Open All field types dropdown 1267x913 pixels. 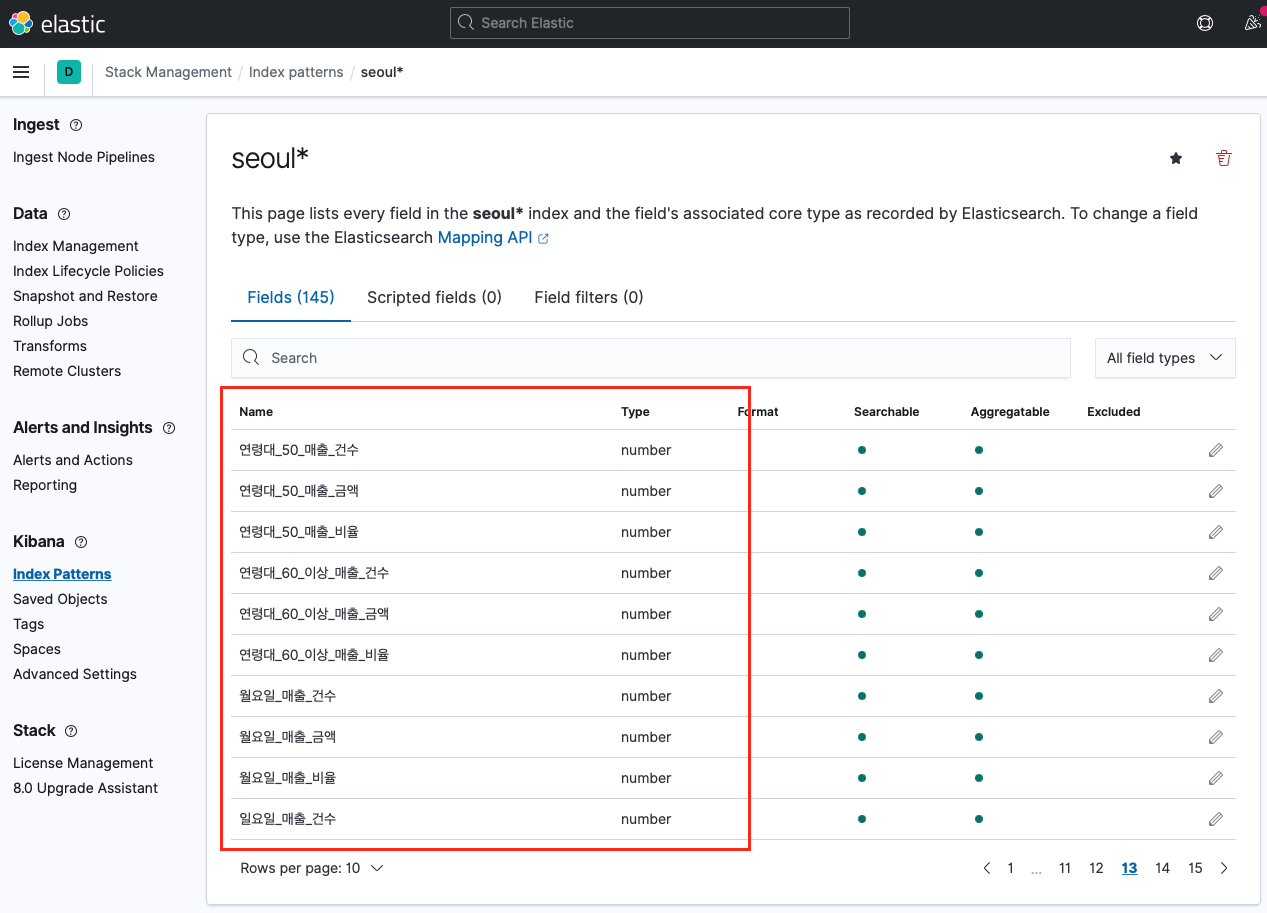1165,358
